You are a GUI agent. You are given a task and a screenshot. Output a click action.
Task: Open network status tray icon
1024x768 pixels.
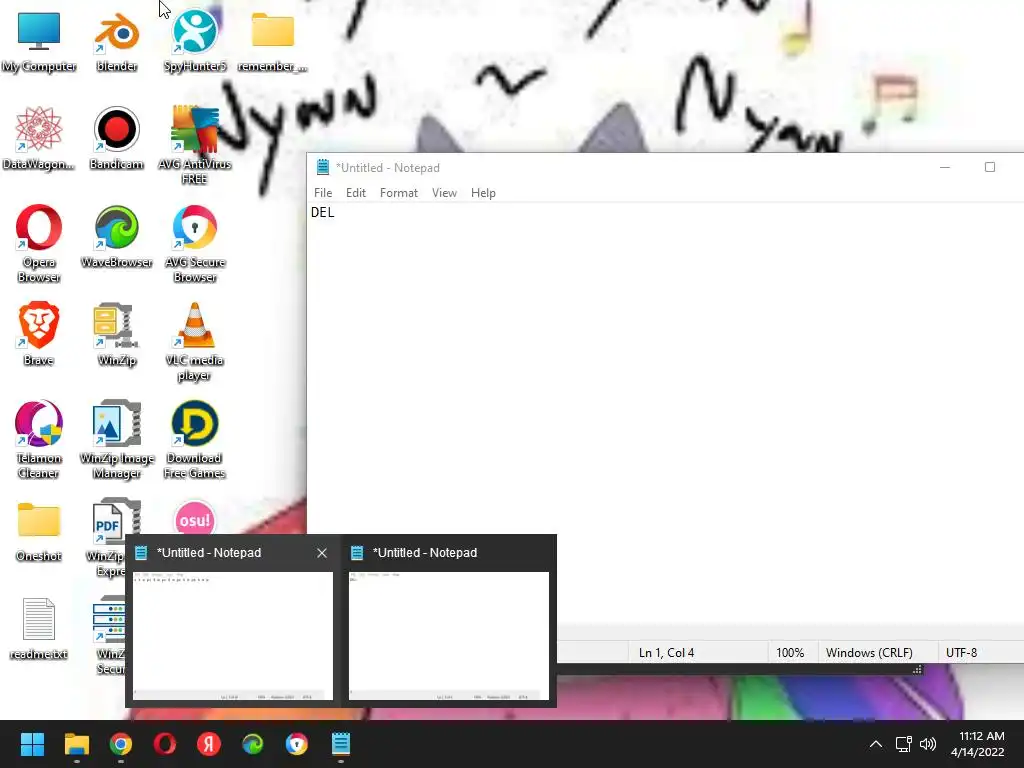(x=903, y=744)
